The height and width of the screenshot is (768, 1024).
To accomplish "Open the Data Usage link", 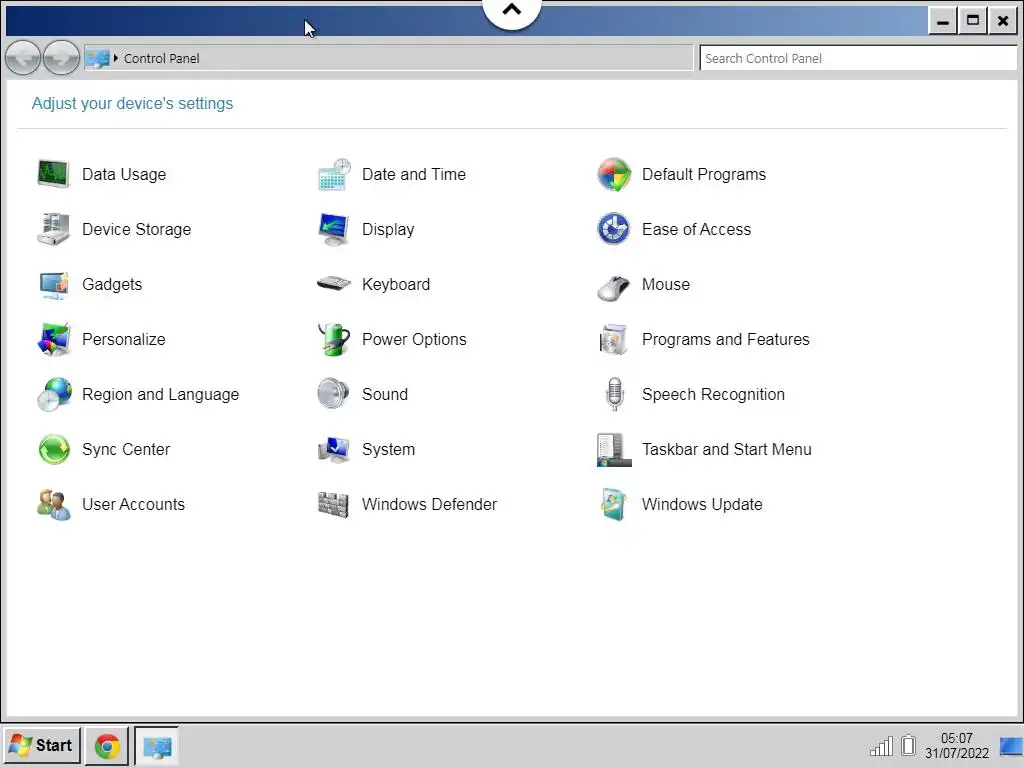I will 124,174.
